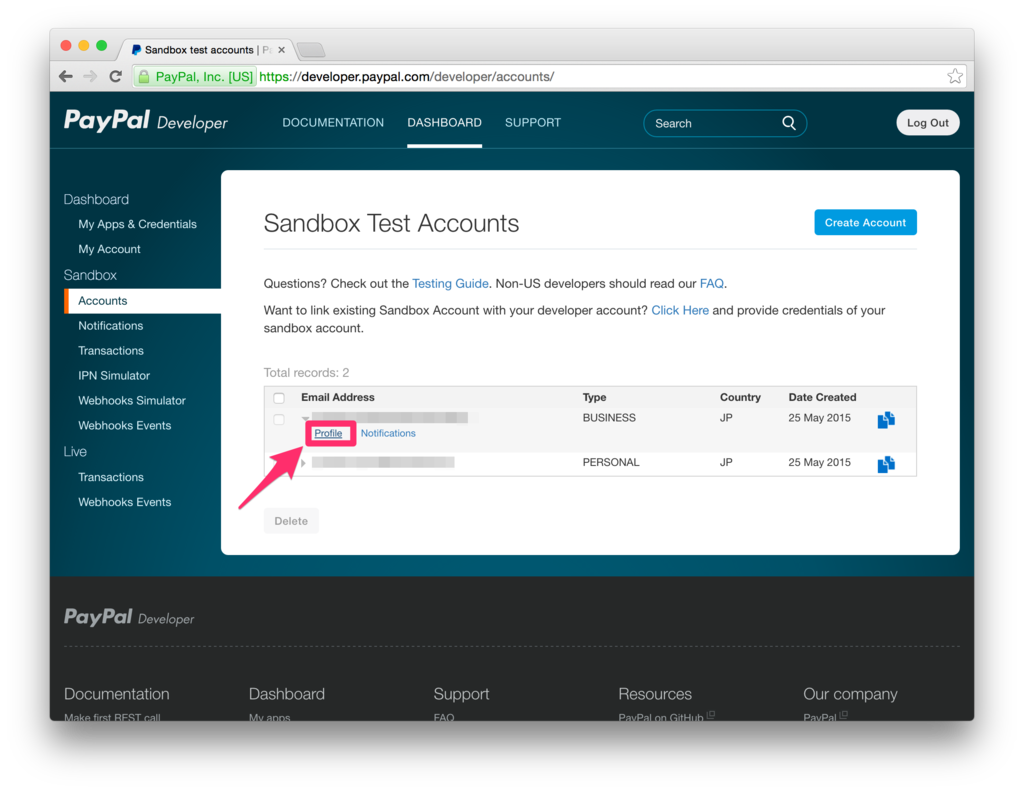Image resolution: width=1024 pixels, height=792 pixels.
Task: Open Live Transactions in sidebar
Action: tap(111, 477)
